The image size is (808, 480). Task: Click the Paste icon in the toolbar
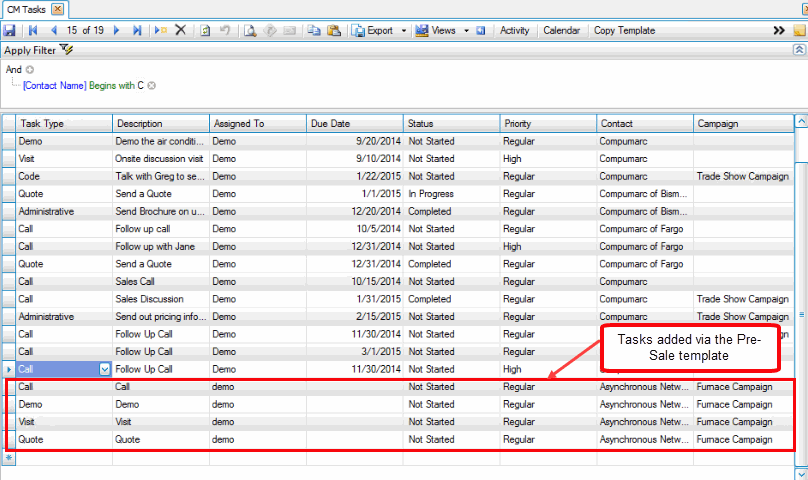[333, 30]
